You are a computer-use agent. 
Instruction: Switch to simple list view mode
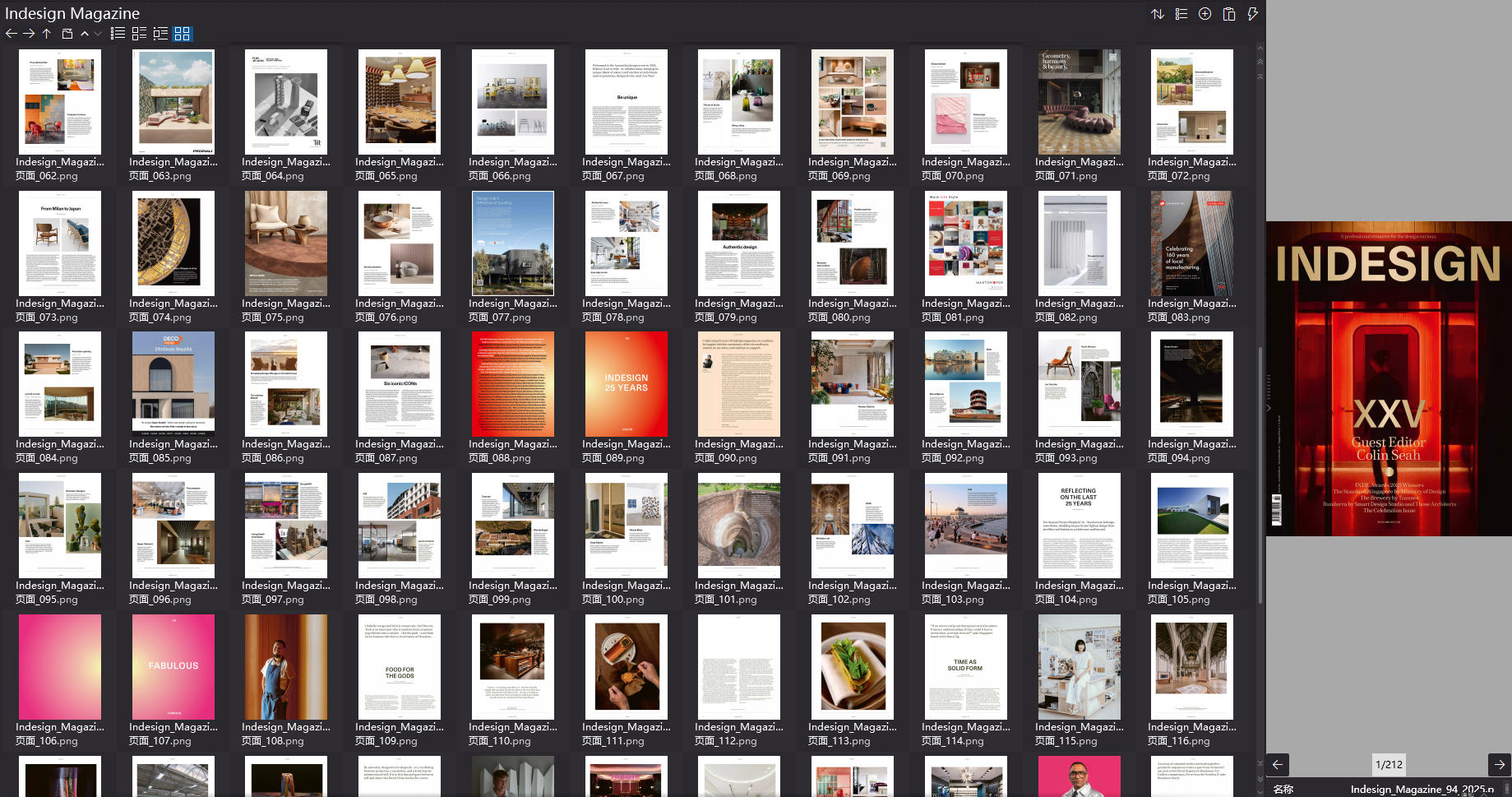[x=118, y=34]
